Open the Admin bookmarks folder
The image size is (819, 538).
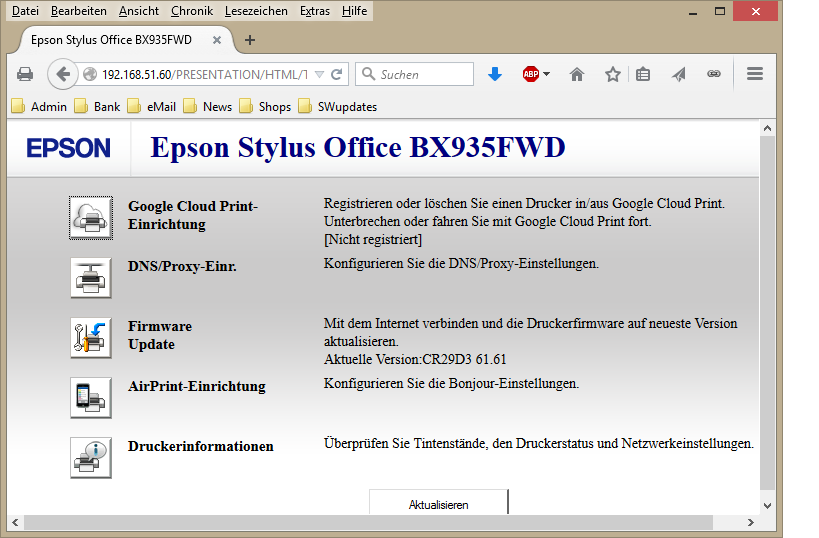[x=40, y=107]
